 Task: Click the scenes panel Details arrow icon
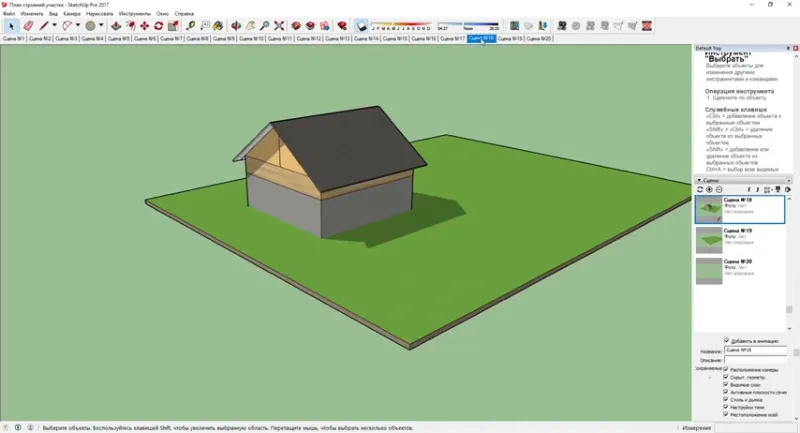[x=788, y=190]
